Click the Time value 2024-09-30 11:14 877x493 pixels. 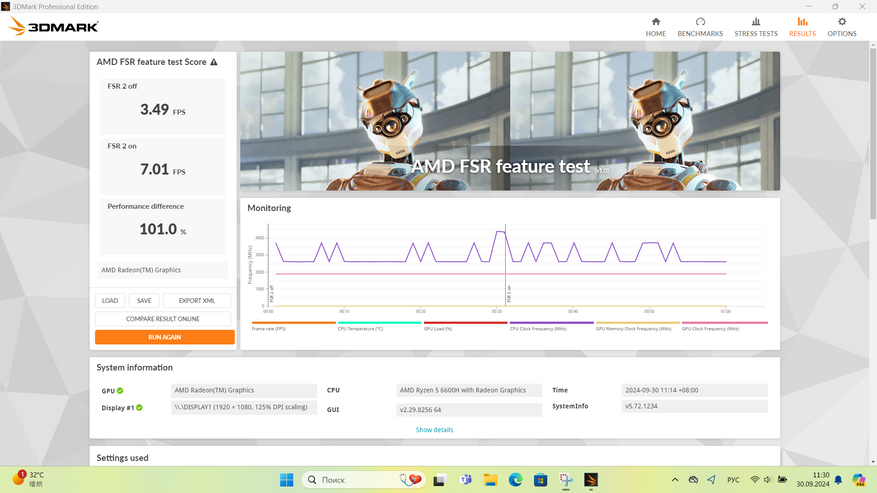694,390
